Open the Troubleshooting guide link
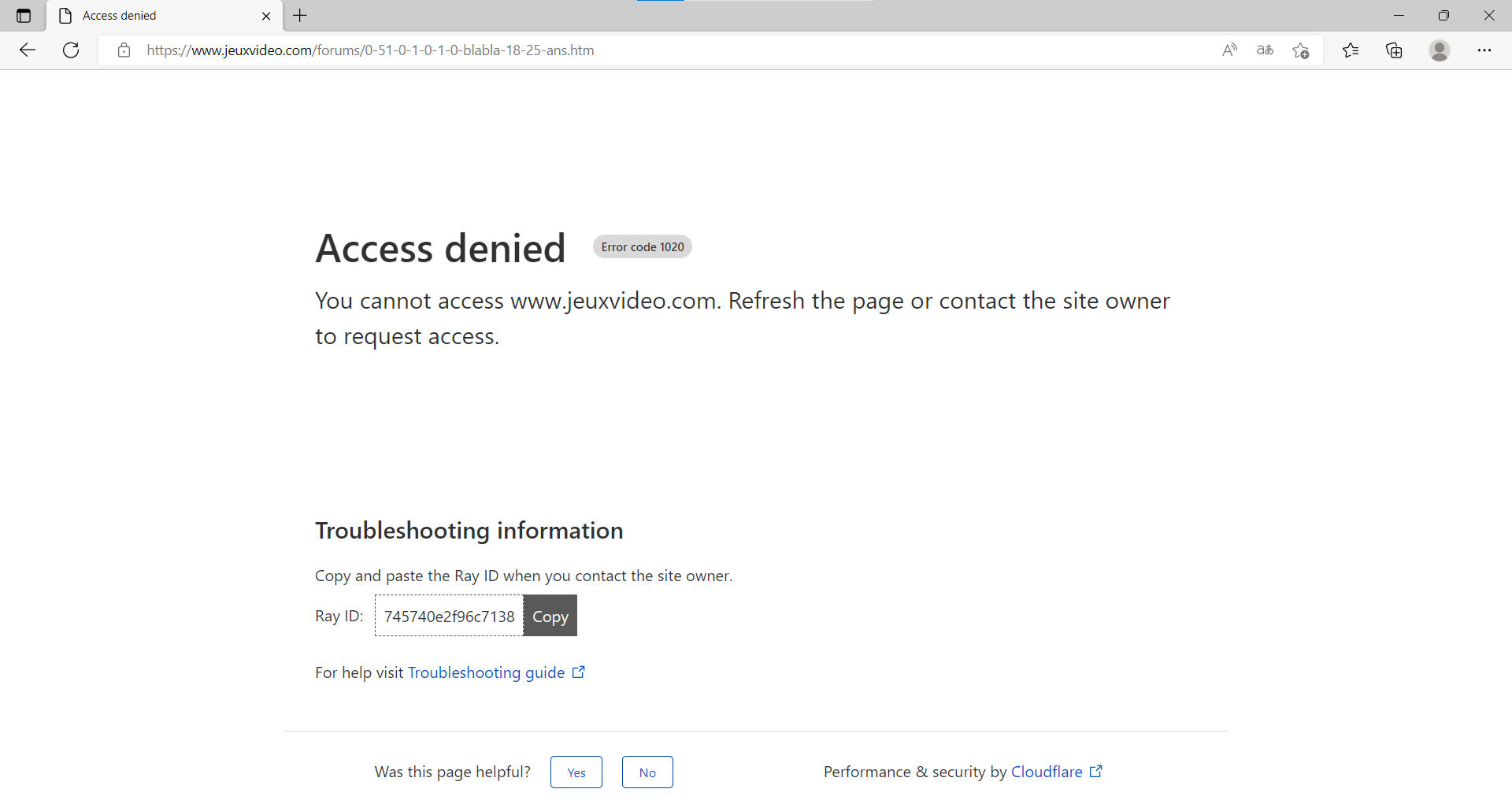The height and width of the screenshot is (800, 1512). click(486, 672)
